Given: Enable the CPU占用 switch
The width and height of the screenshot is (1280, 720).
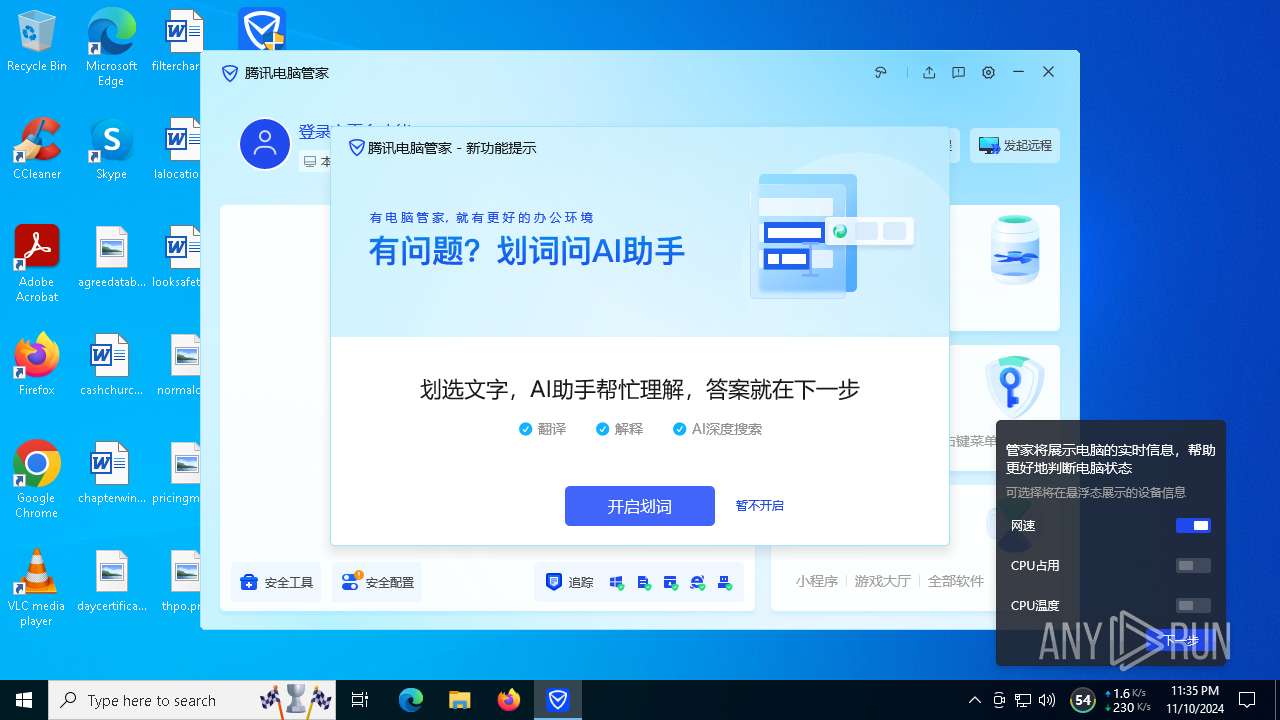Looking at the screenshot, I should point(1193,565).
